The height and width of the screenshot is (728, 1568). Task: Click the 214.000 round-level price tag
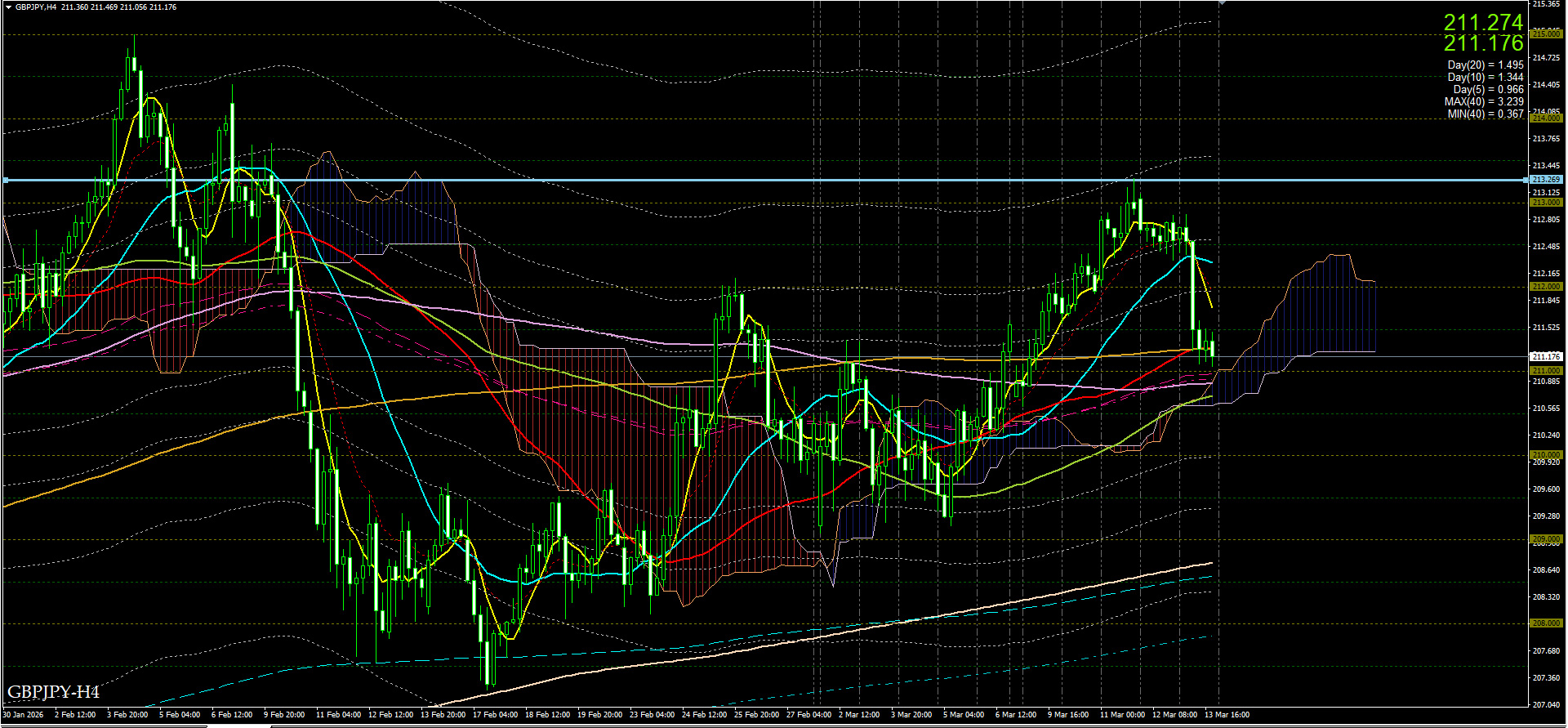click(x=1546, y=118)
